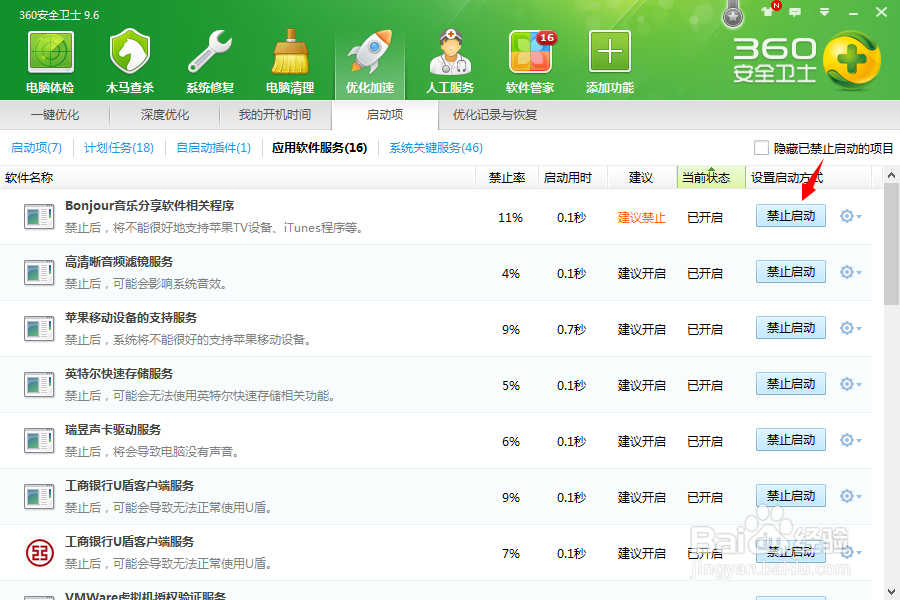This screenshot has height=600, width=900.
Task: Switch to the 一键优化 tab
Action: (x=57, y=115)
